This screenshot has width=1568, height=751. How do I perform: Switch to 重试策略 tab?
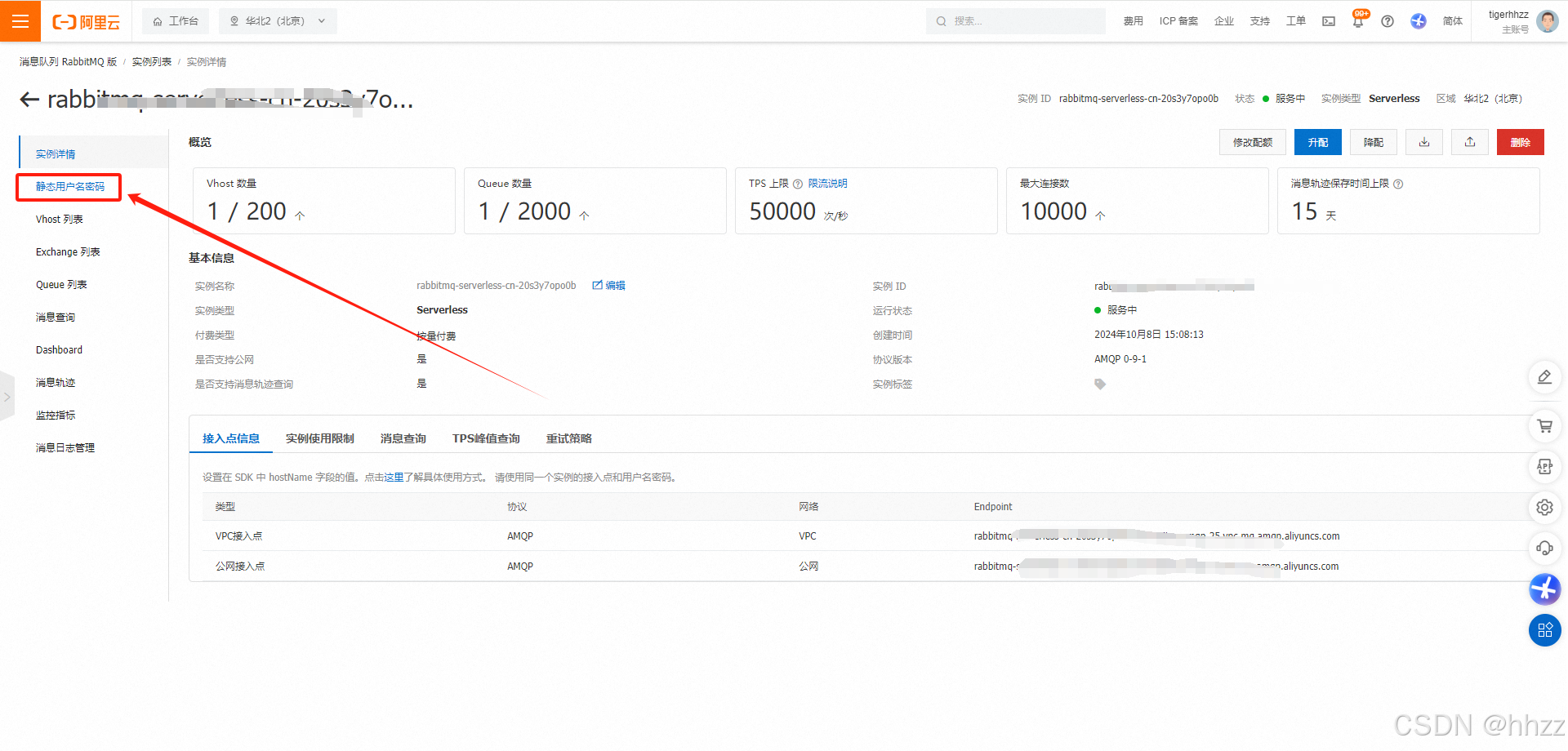click(x=569, y=439)
